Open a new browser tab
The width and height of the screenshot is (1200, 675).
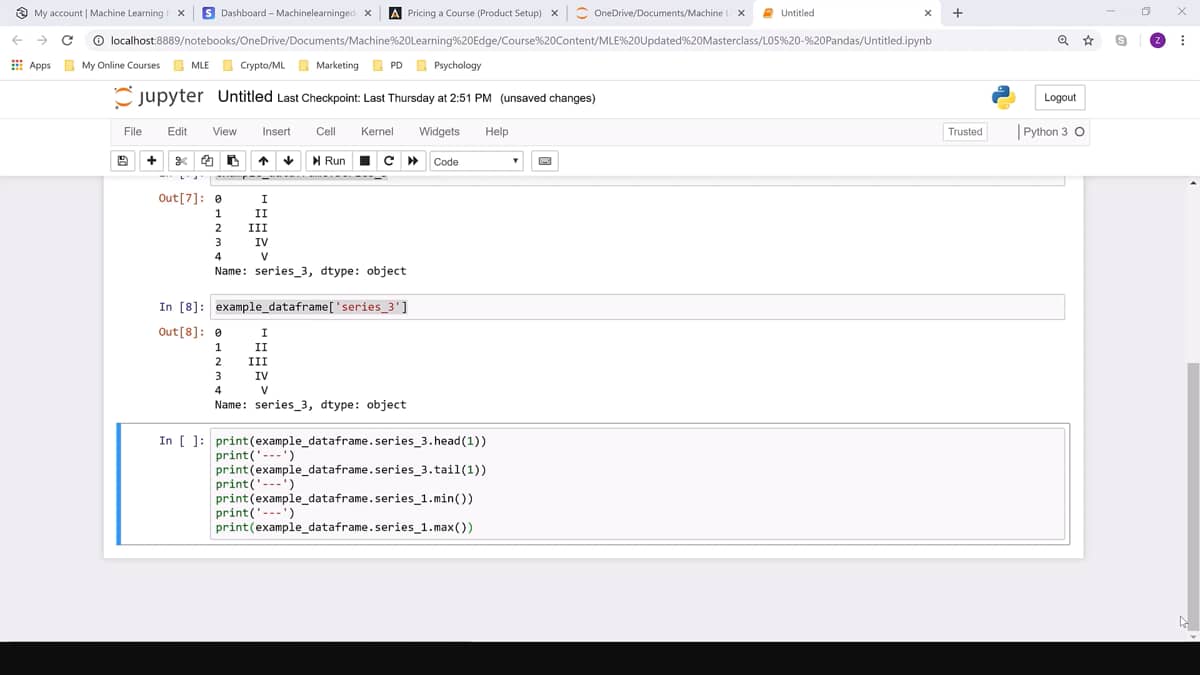(x=958, y=13)
